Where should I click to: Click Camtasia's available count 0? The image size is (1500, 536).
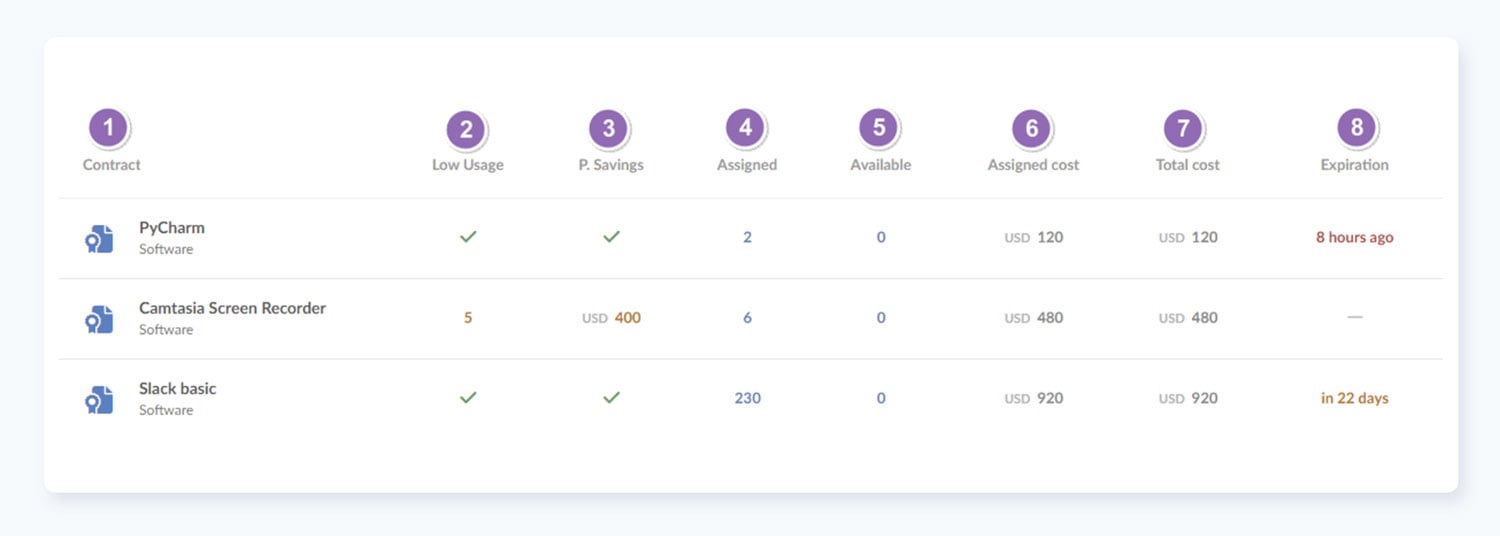point(881,318)
